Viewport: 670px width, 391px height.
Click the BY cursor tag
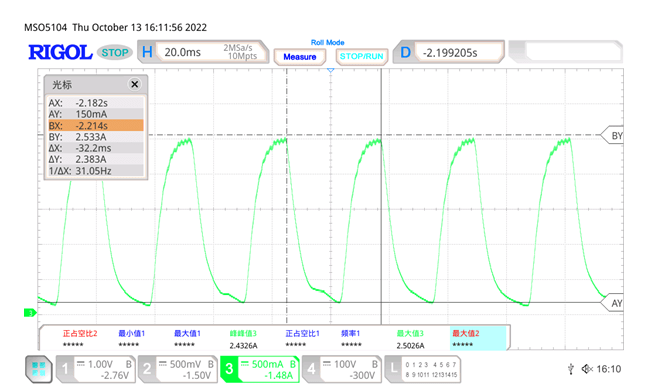point(612,135)
